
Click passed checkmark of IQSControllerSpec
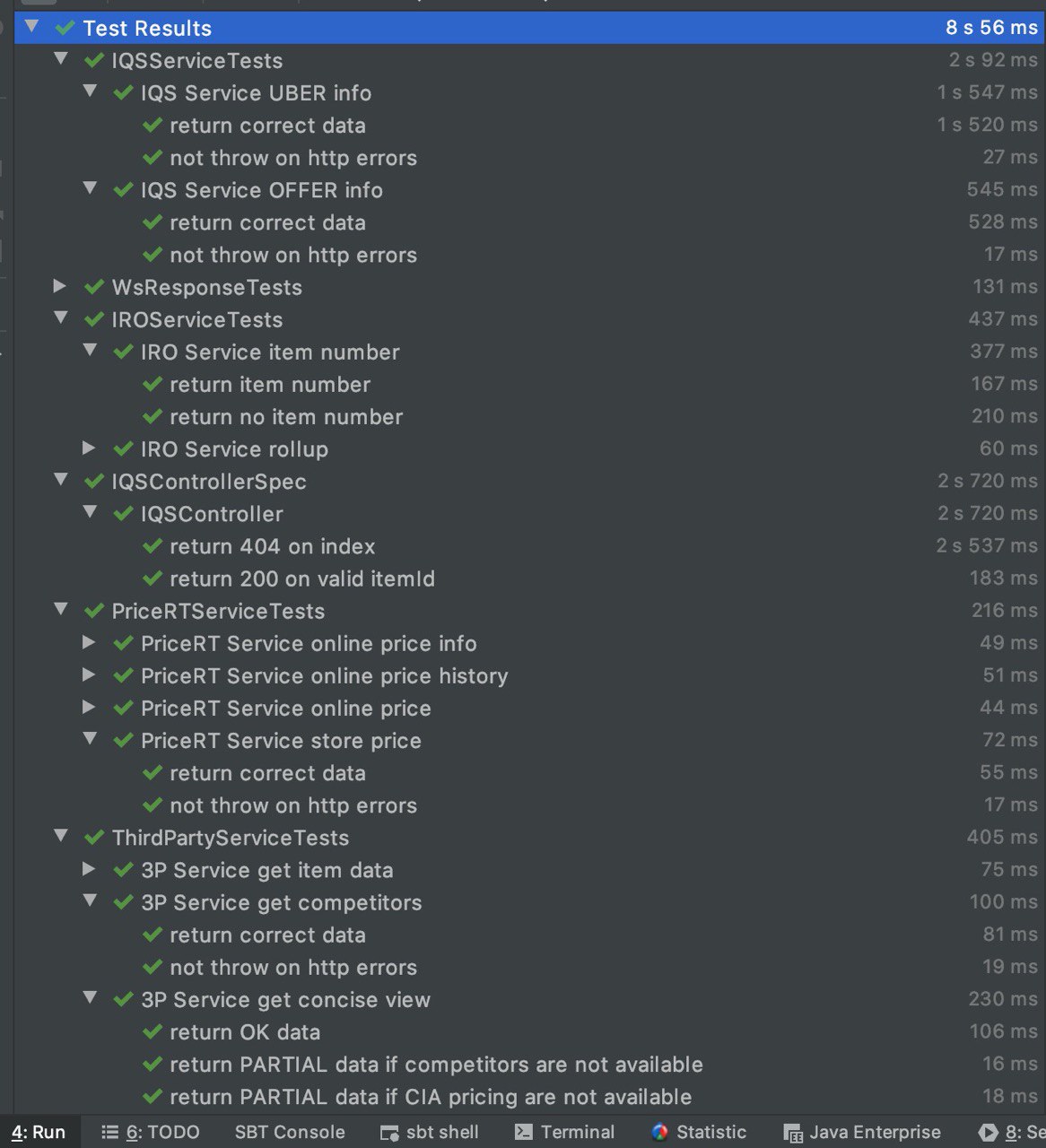coord(94,482)
